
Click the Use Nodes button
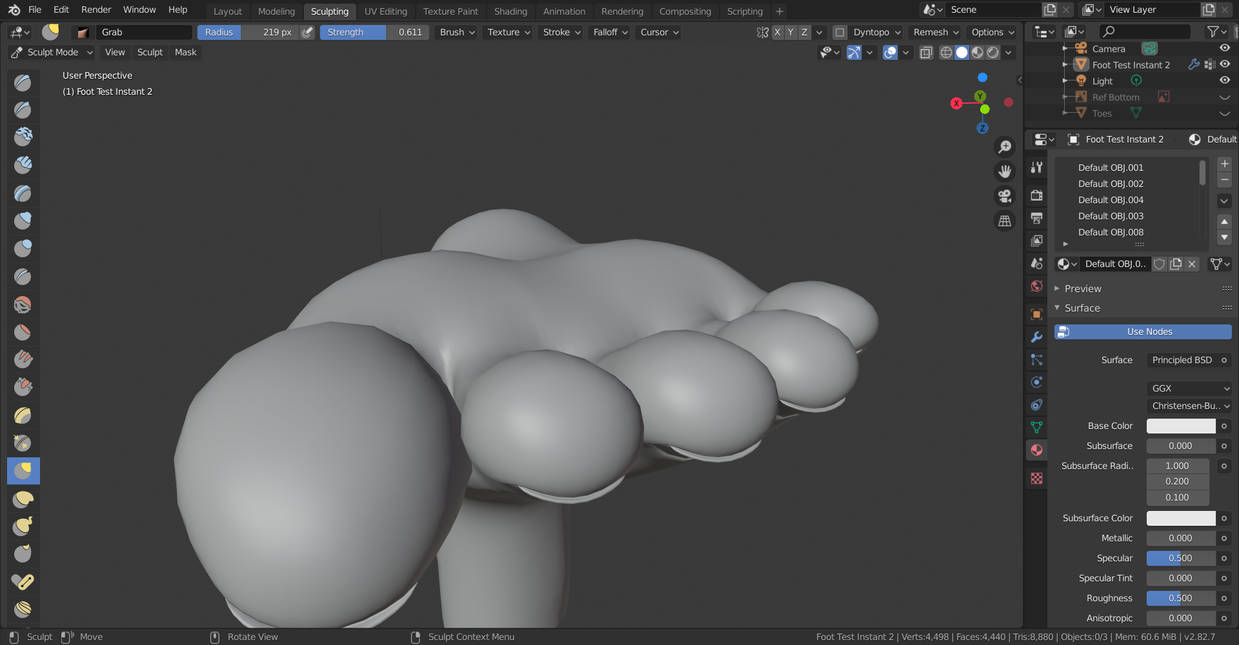coord(1143,331)
